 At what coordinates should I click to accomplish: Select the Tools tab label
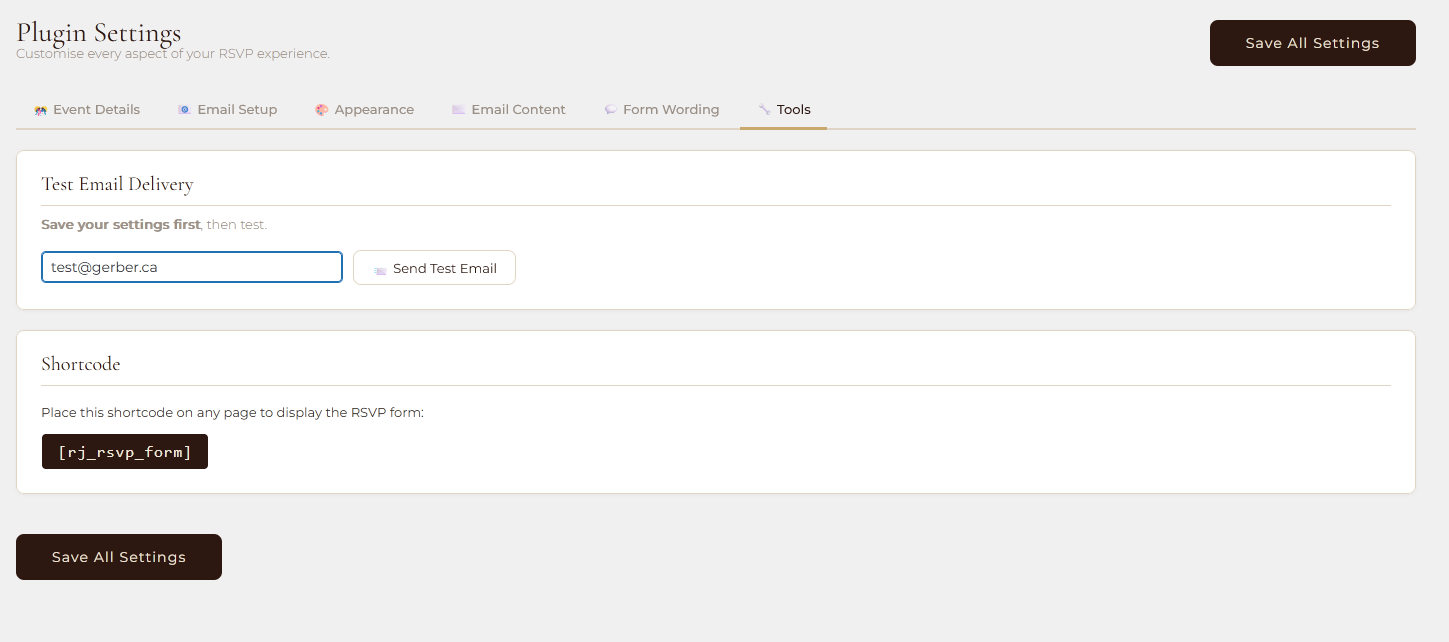click(794, 110)
